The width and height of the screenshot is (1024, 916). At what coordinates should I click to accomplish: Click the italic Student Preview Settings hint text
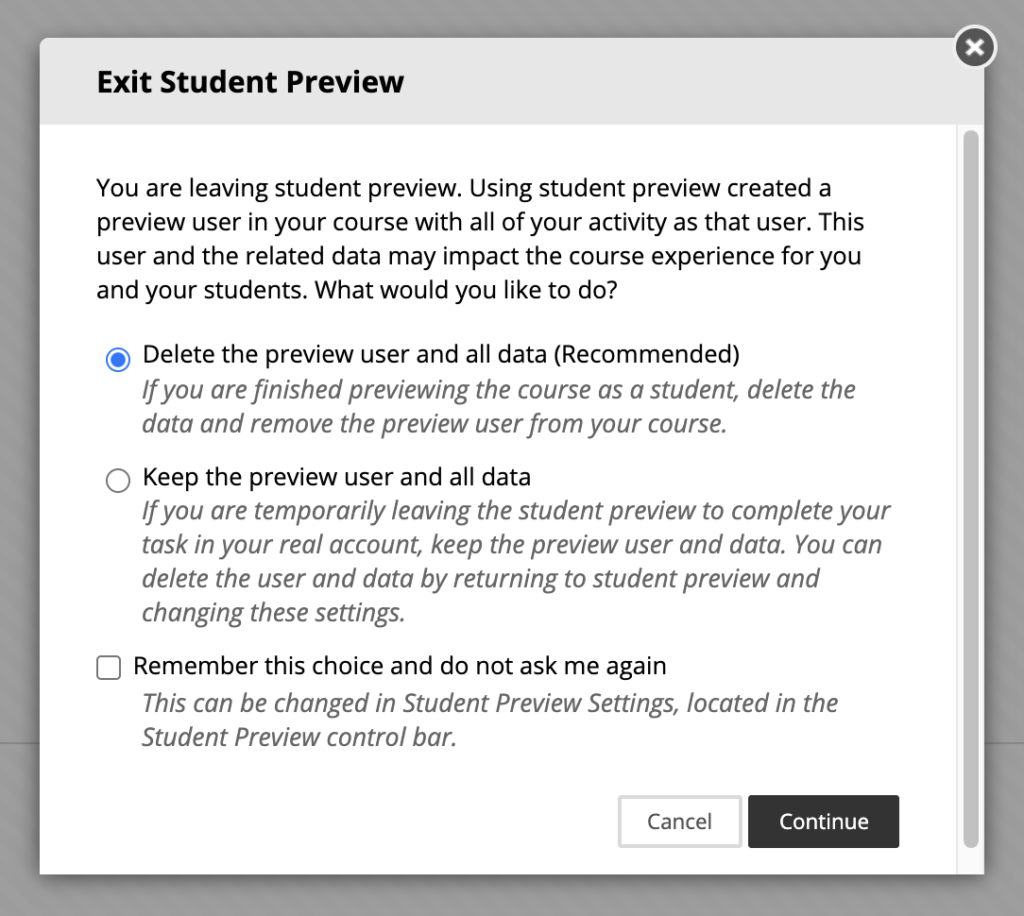click(x=489, y=720)
